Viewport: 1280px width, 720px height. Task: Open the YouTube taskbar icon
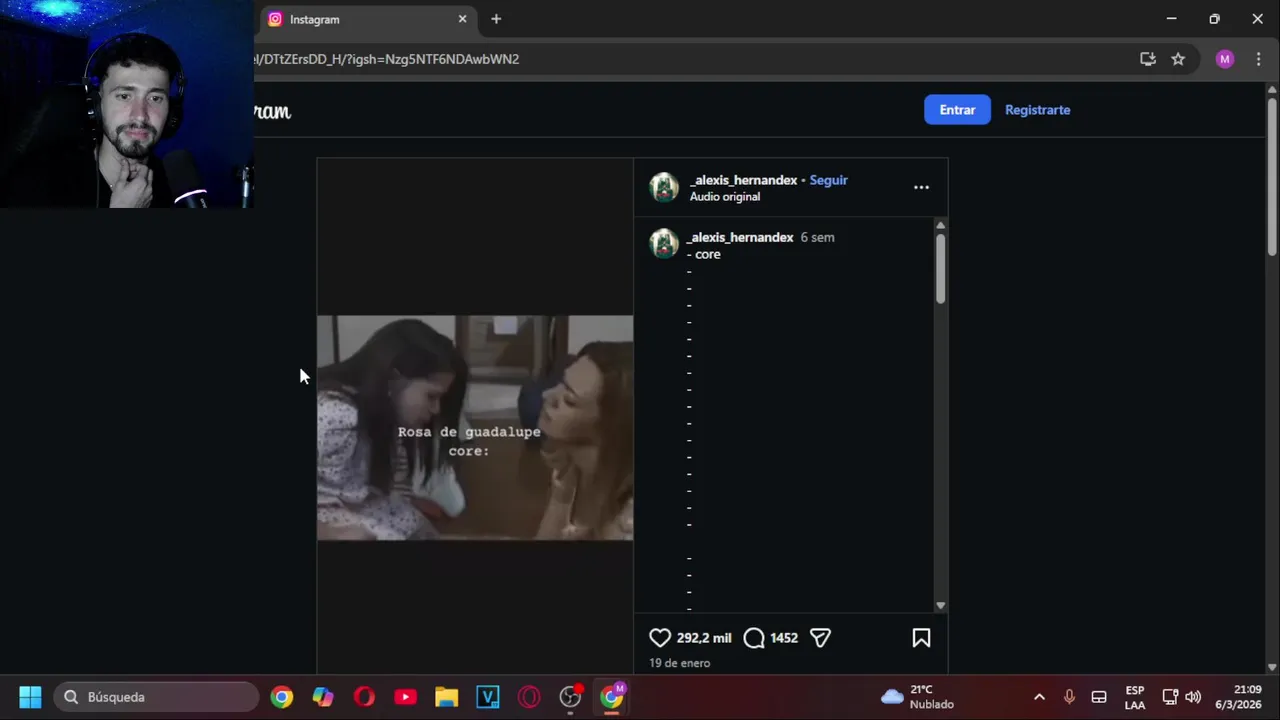405,697
